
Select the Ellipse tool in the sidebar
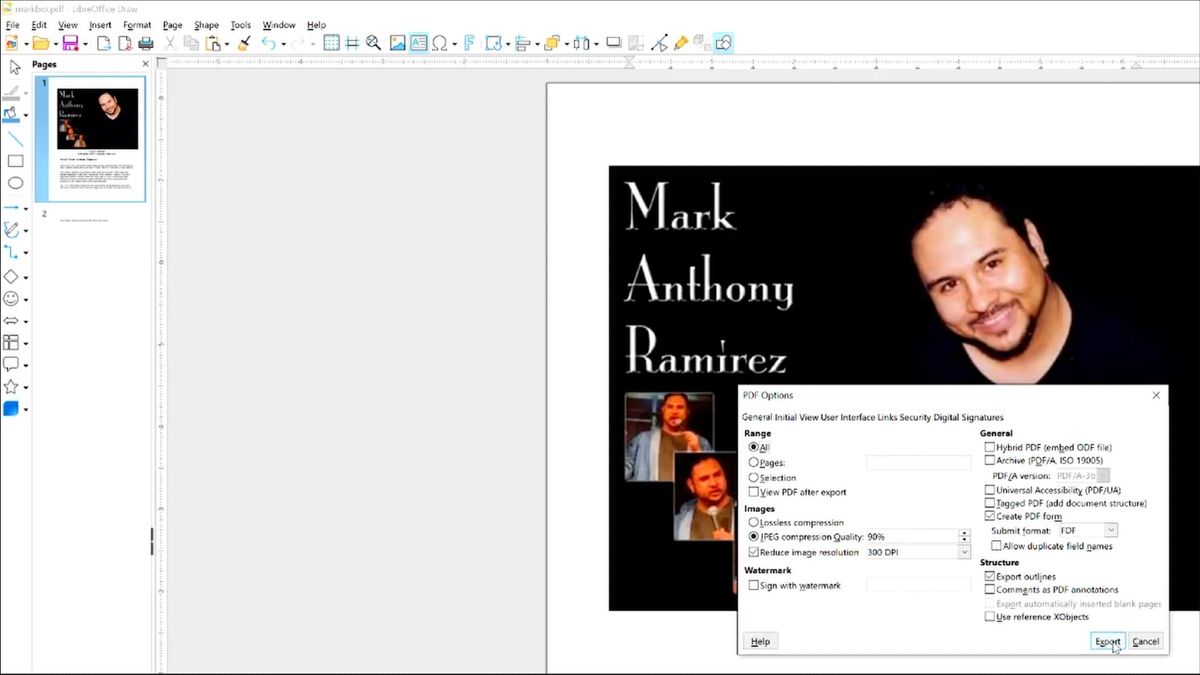coord(14,183)
